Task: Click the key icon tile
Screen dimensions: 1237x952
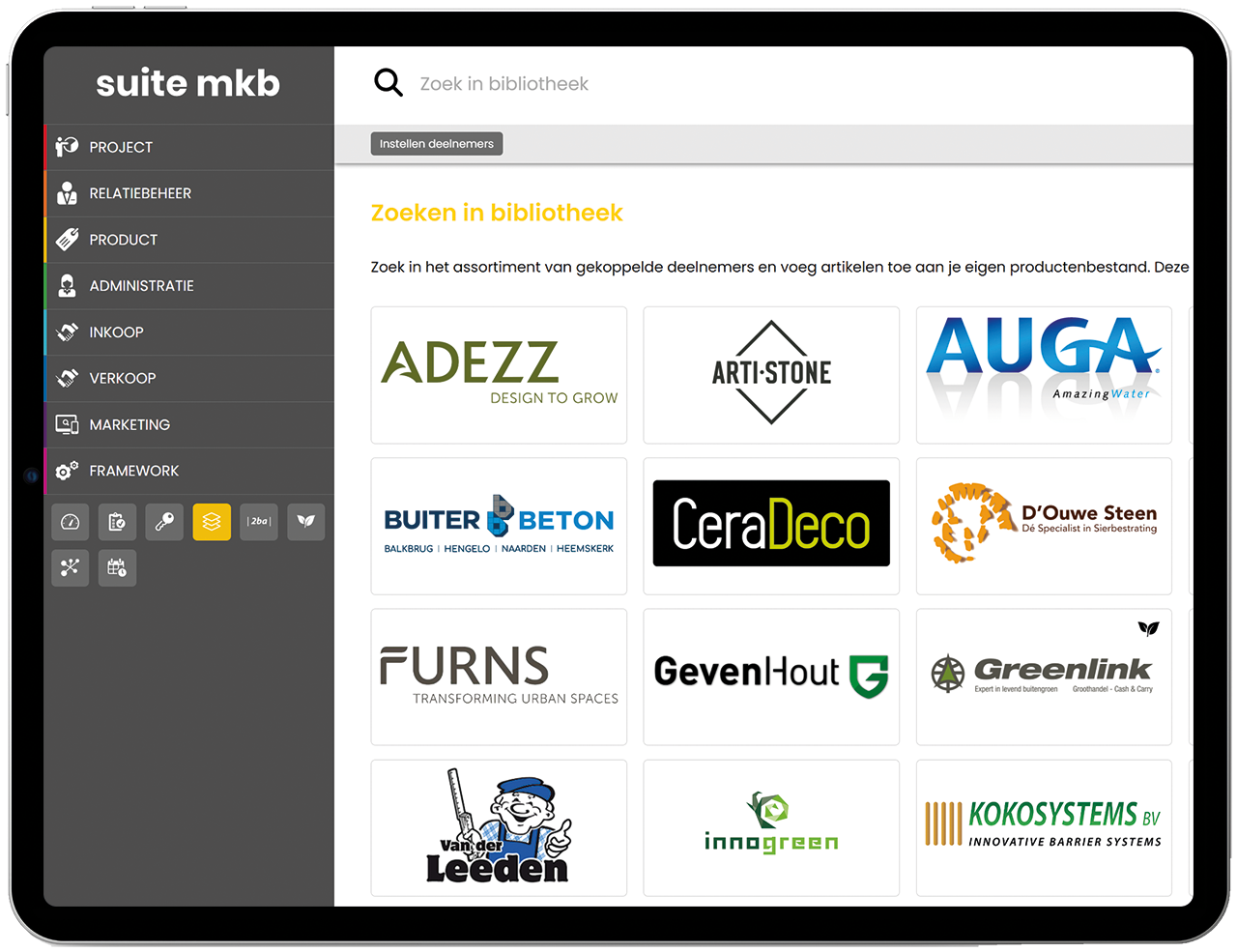Action: click(164, 522)
